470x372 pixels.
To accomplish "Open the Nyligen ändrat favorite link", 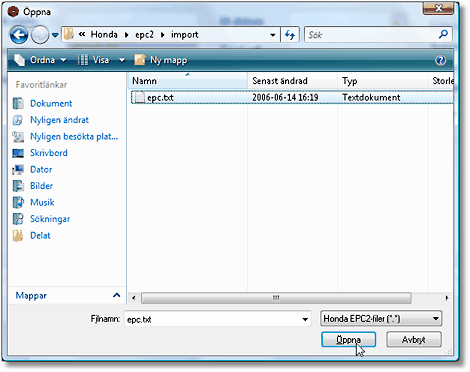I will tap(59, 120).
